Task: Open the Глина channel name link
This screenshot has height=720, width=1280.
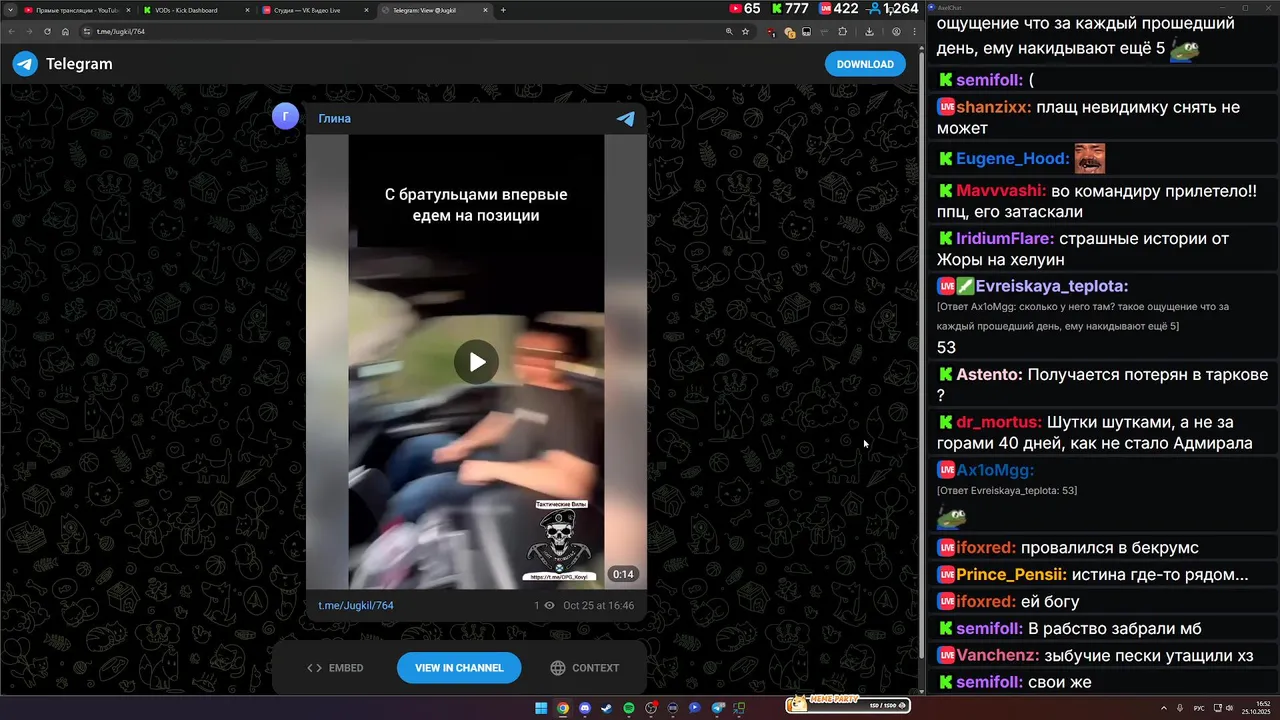Action: [334, 118]
